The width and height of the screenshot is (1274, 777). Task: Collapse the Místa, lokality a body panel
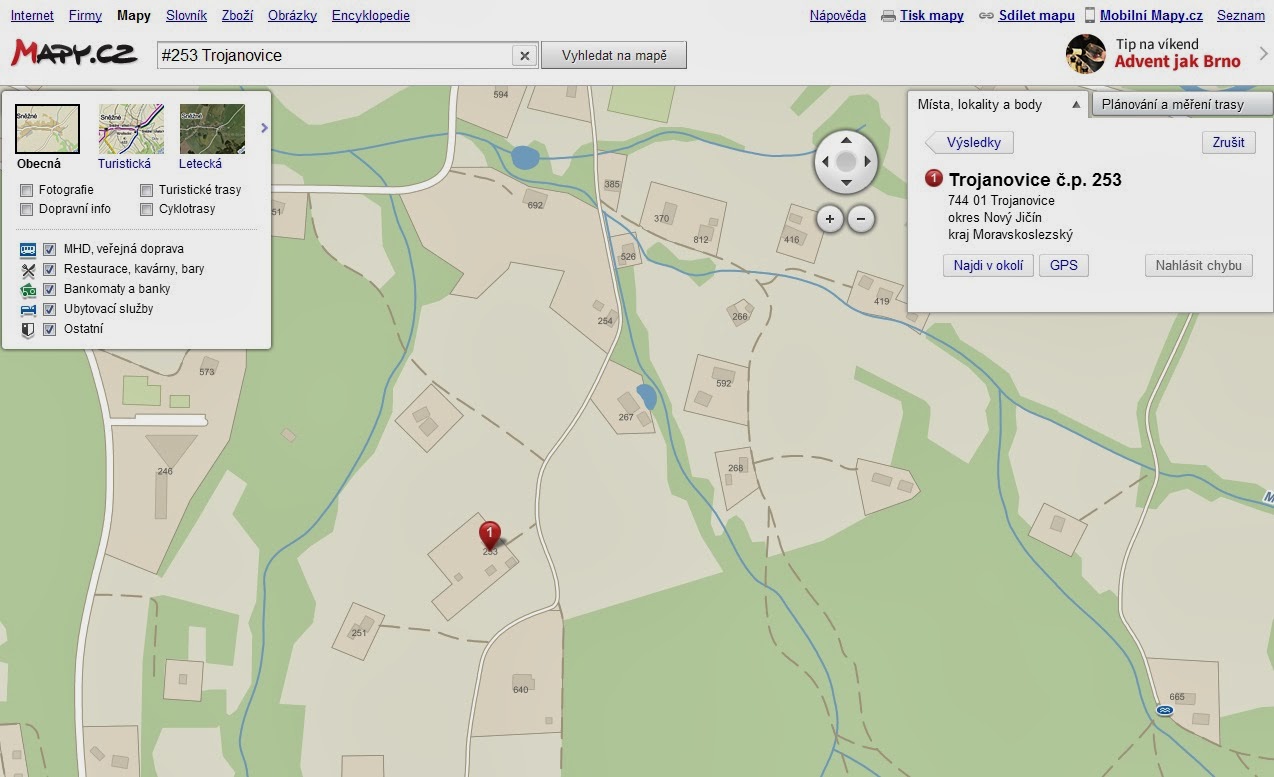tap(1077, 103)
